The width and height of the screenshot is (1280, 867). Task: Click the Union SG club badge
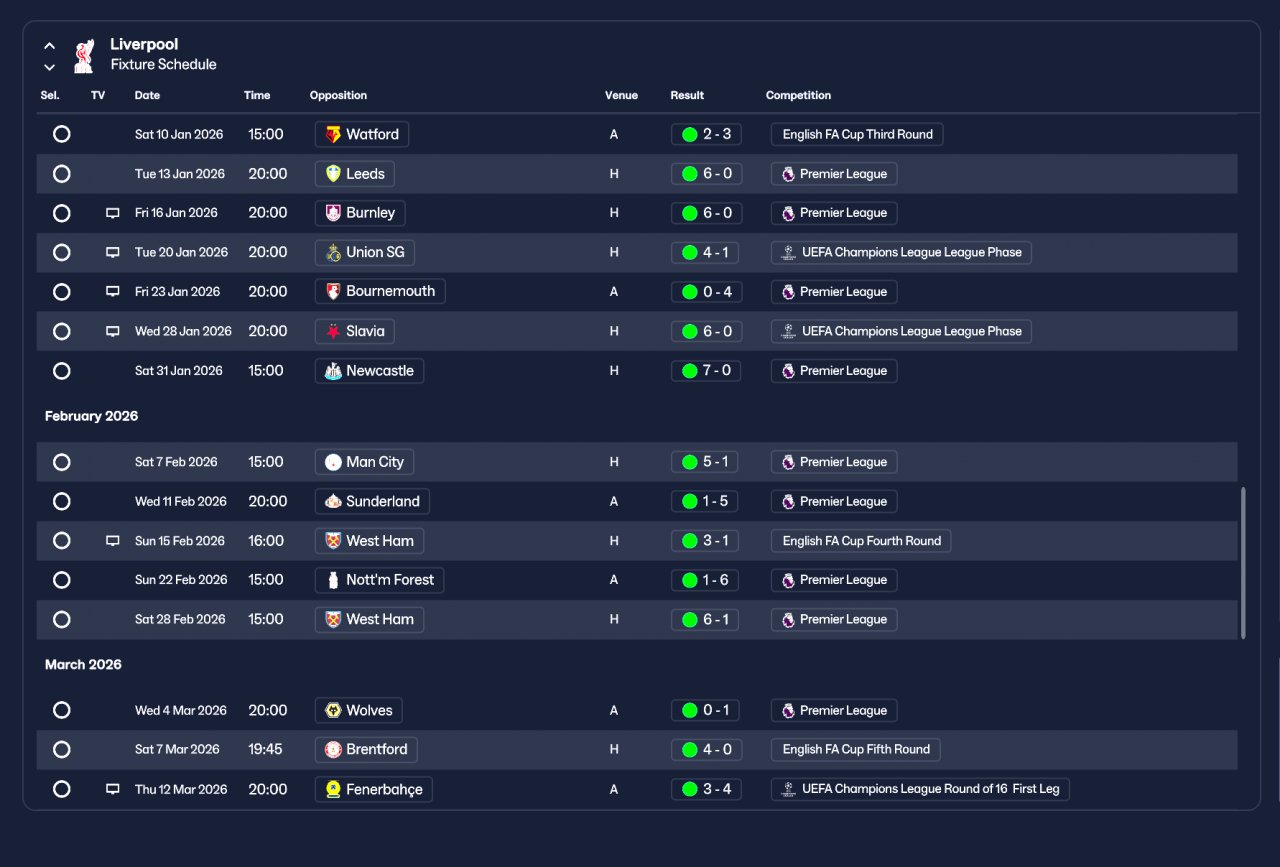pos(333,253)
